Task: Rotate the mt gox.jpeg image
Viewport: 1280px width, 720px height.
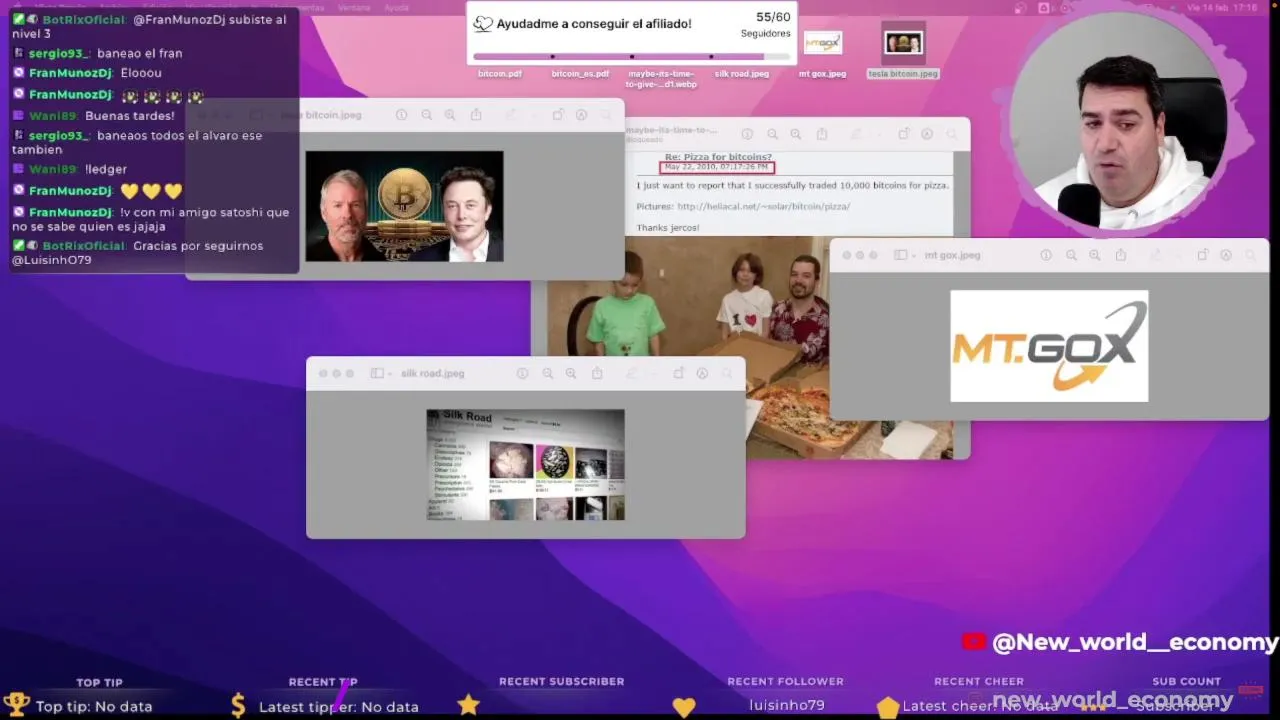Action: point(1202,255)
